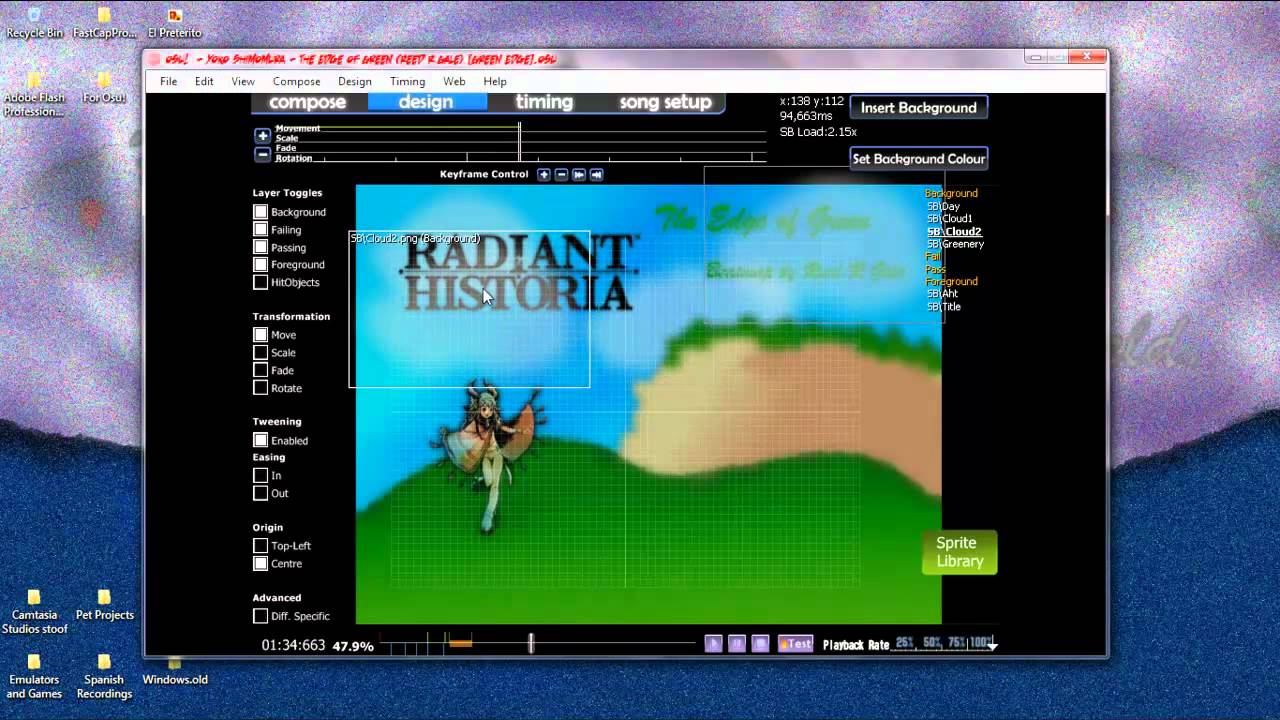The height and width of the screenshot is (720, 1280).
Task: Toggle the Passing layer checkbox
Action: tap(261, 247)
